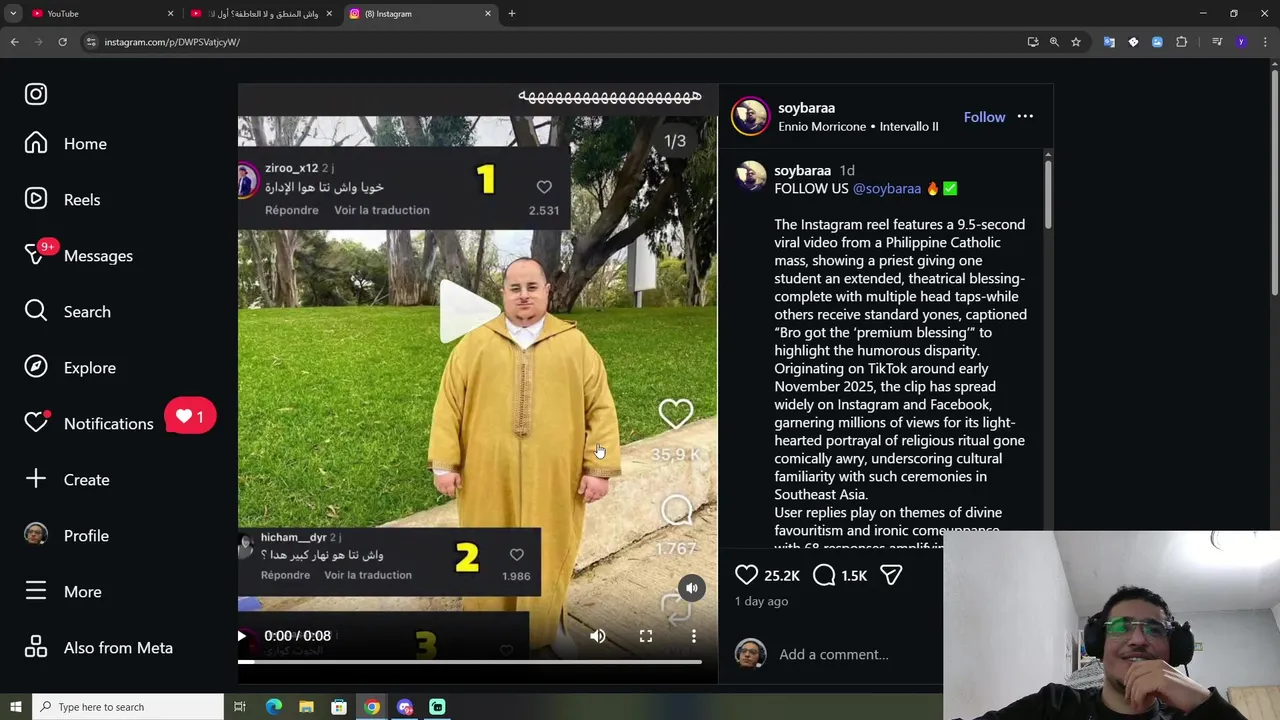Unmute the reel with the round audio button
This screenshot has width=1280, height=720.
click(x=692, y=588)
